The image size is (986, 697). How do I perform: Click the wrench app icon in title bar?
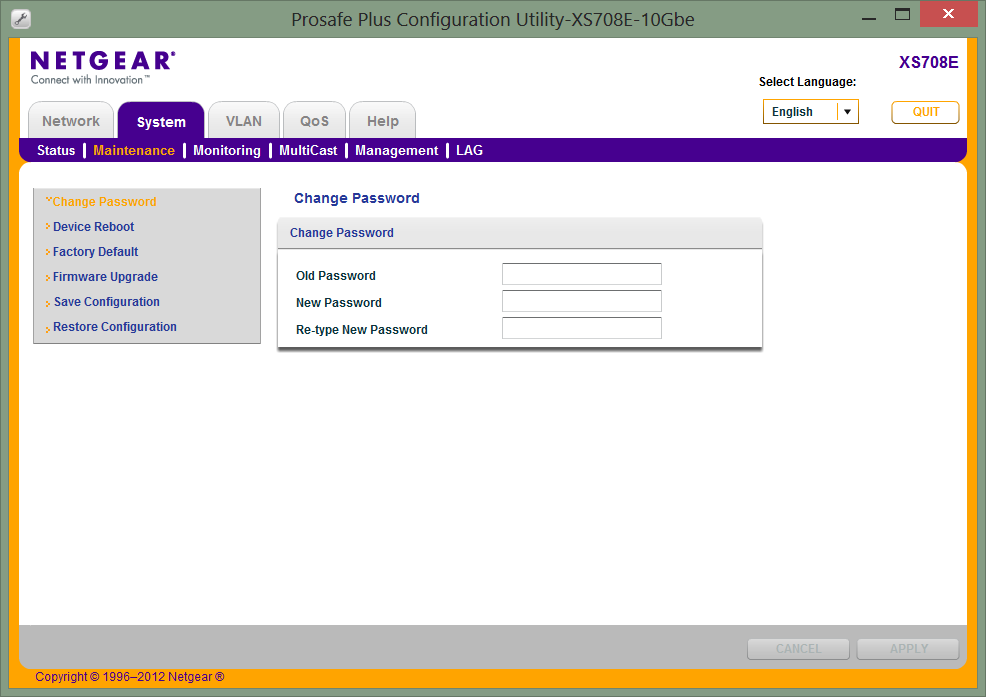[21, 19]
